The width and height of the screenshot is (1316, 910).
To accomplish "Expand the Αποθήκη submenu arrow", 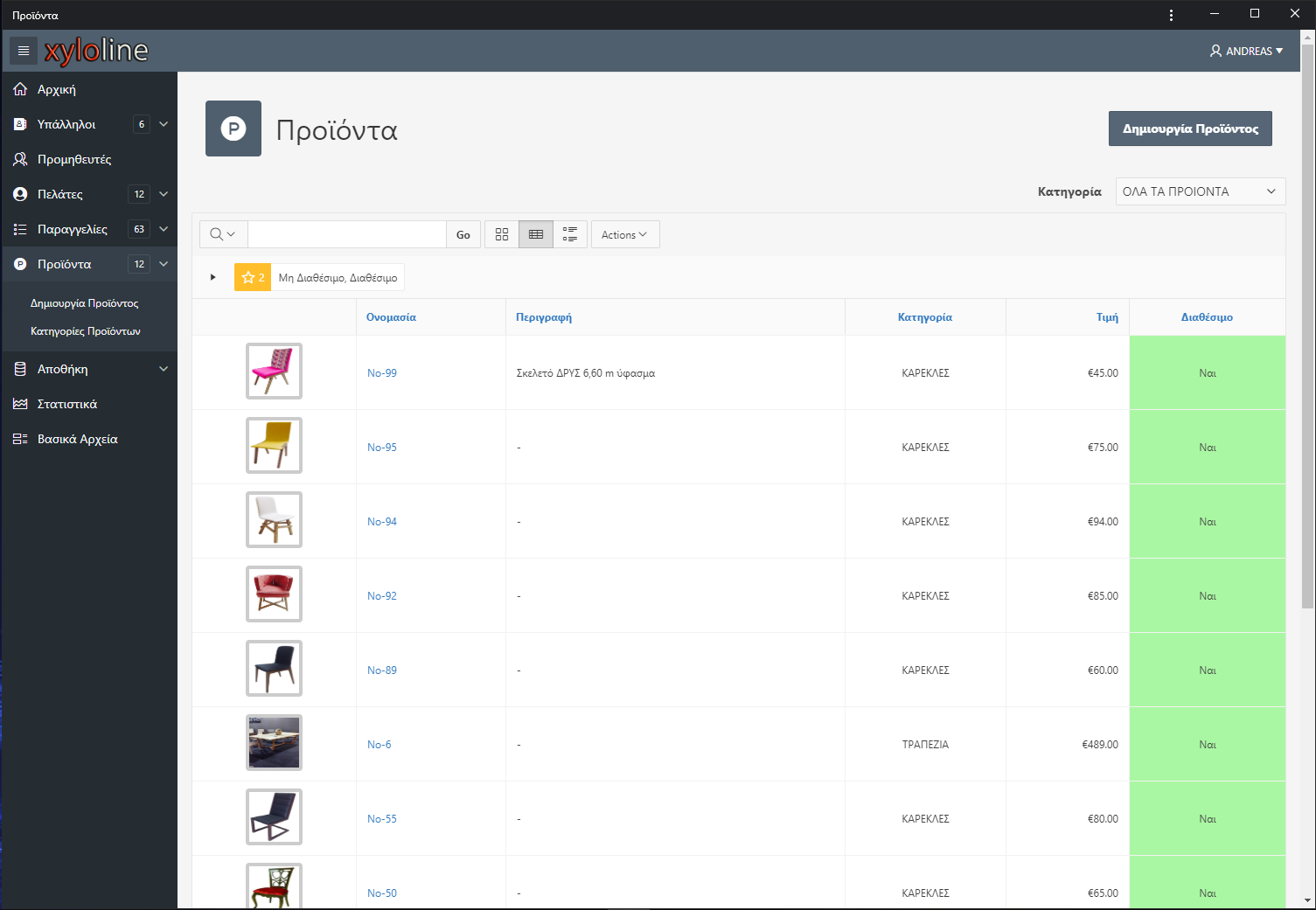I will click(164, 369).
